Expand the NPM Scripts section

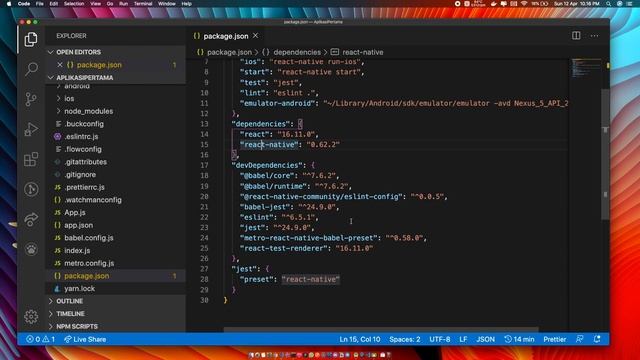pyautogui.click(x=77, y=326)
